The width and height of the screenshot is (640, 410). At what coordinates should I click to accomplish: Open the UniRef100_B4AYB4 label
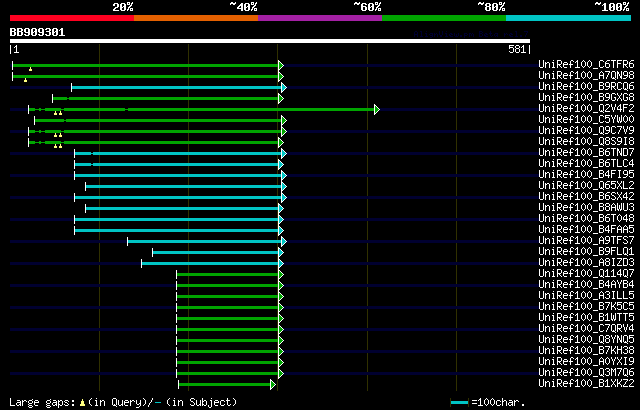(587, 285)
